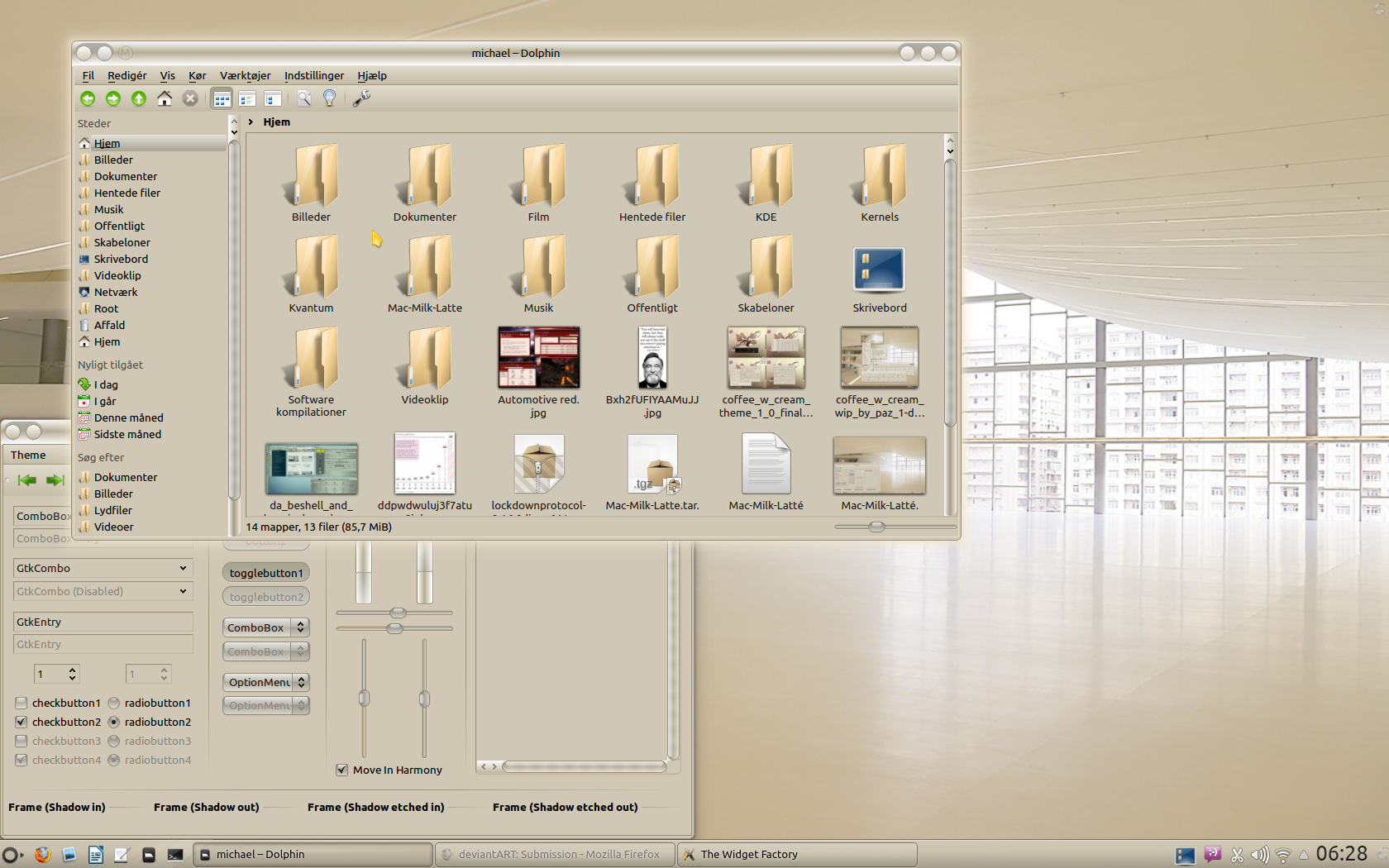The width and height of the screenshot is (1389, 868).
Task: Uncheck checkbutton2 in Widget Factory
Action: pyautogui.click(x=21, y=722)
